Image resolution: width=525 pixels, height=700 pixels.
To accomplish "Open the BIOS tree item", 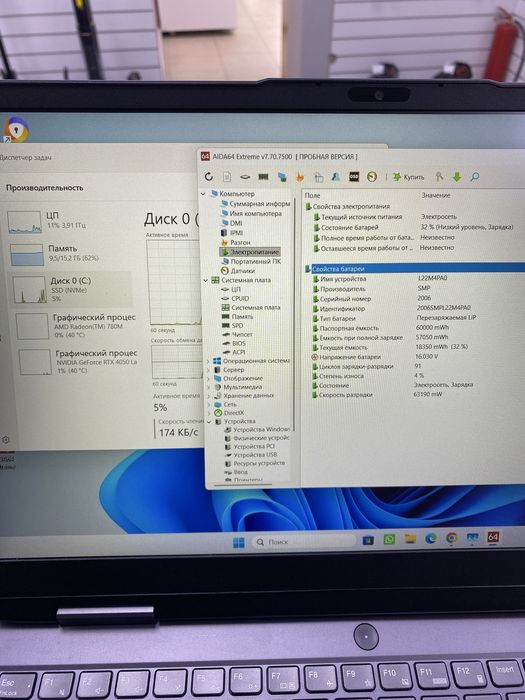I will point(234,343).
